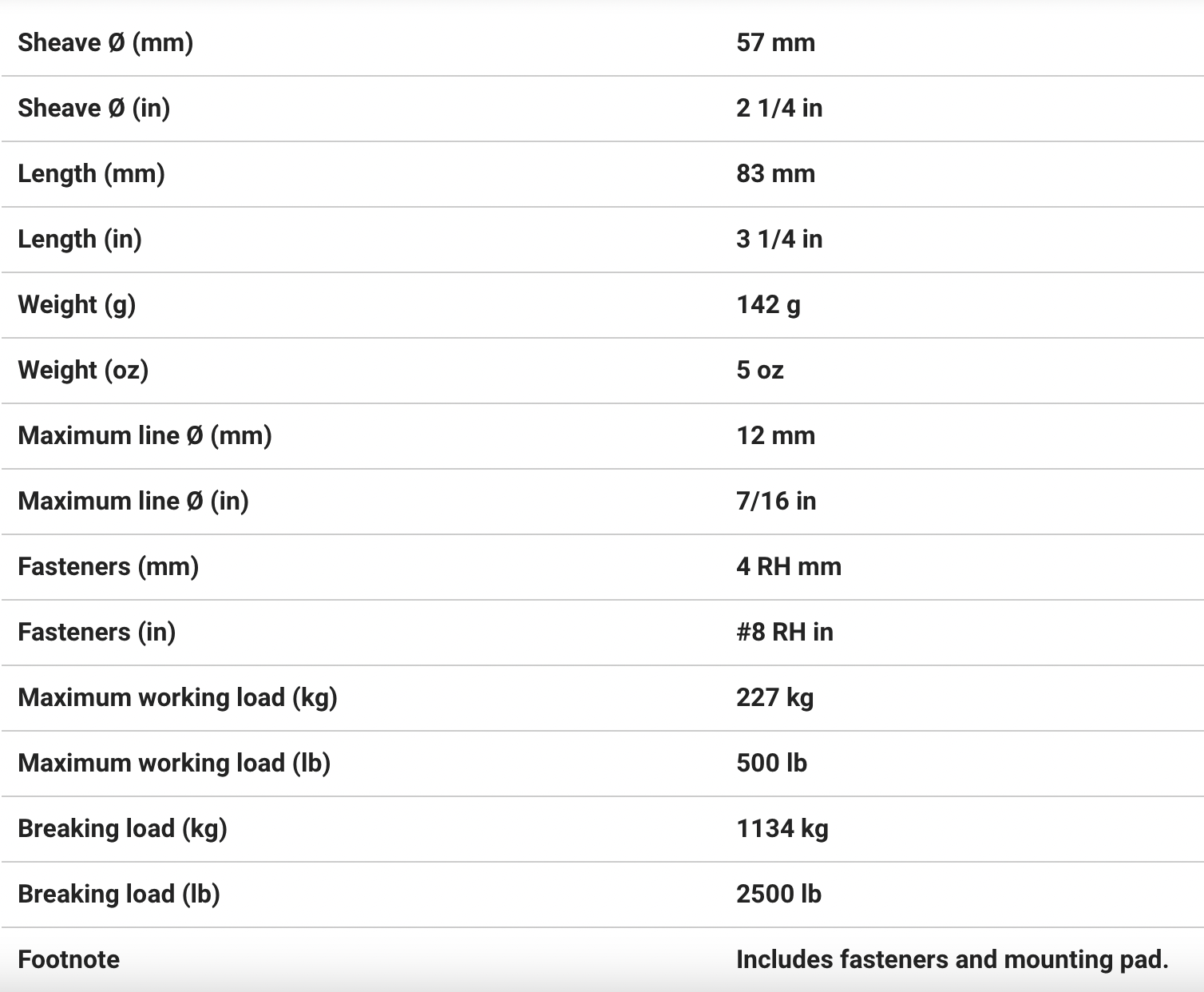Click the "Weight (g)" label

click(x=77, y=304)
